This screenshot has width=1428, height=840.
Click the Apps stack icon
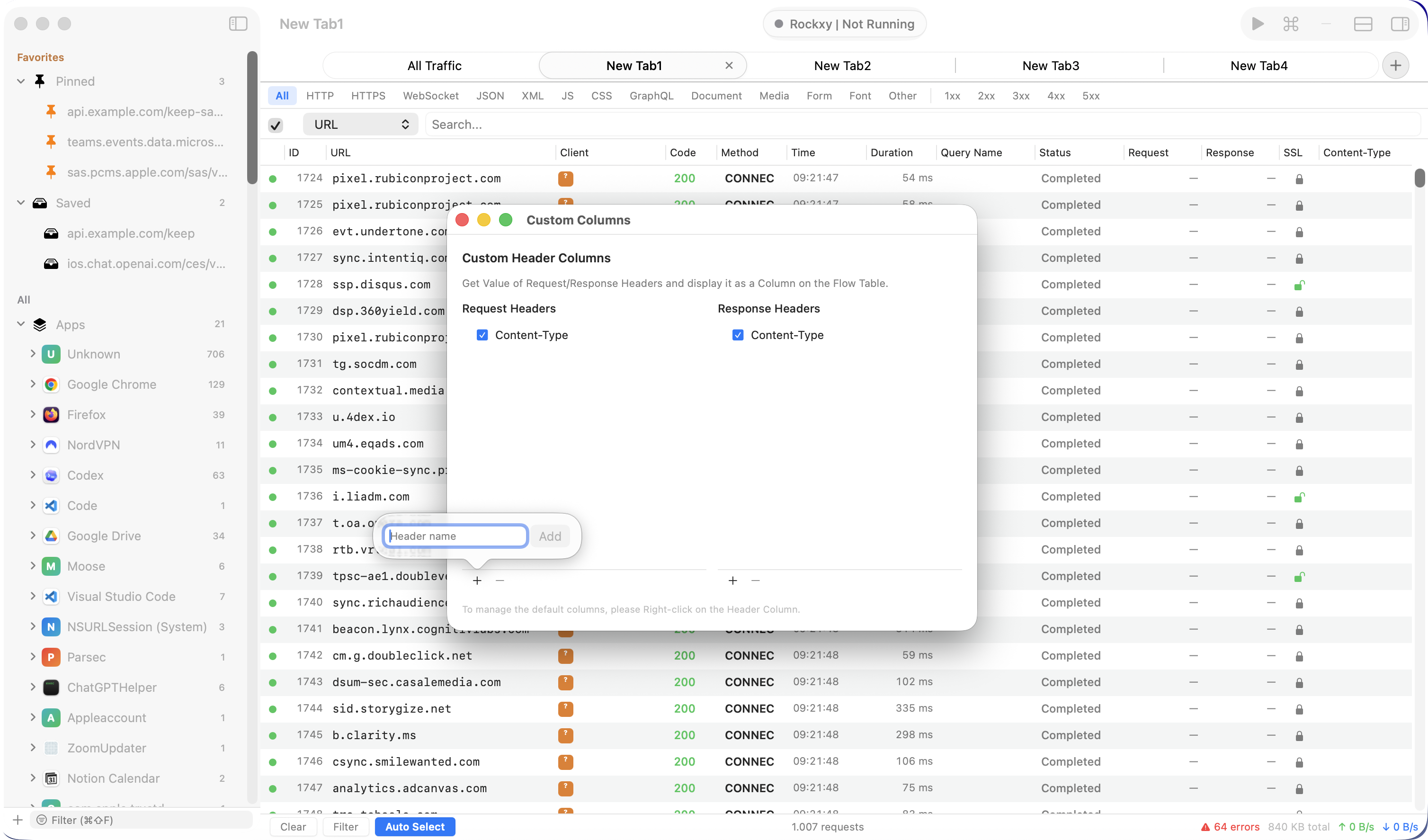click(40, 325)
